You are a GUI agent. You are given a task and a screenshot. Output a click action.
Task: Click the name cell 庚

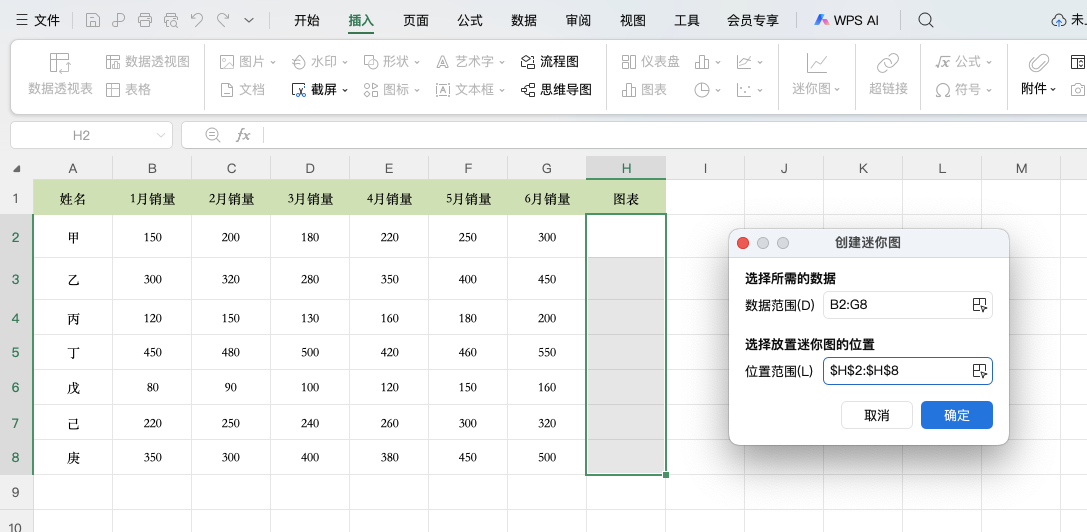tap(73, 457)
